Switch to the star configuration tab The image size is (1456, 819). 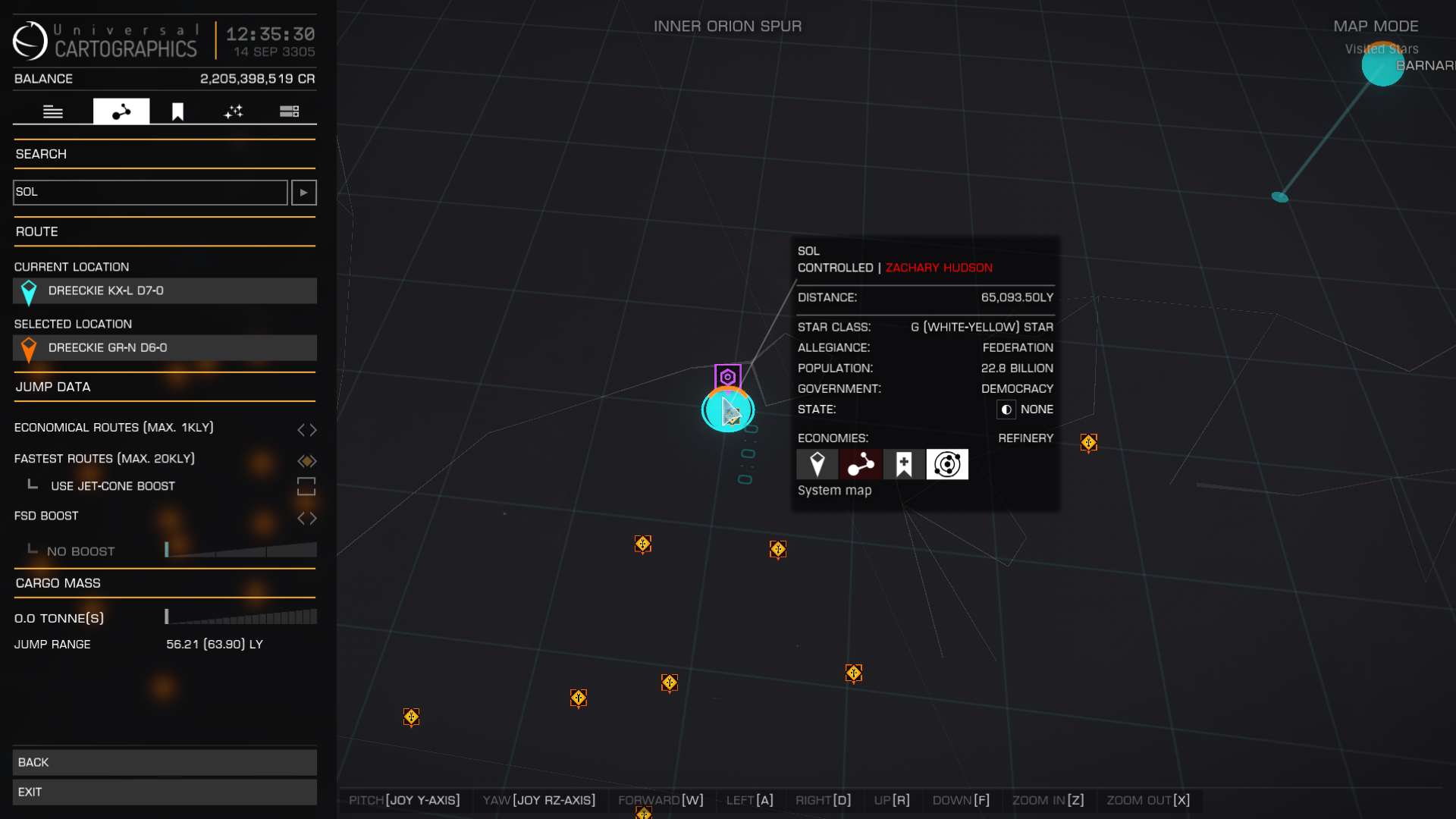pyautogui.click(x=234, y=111)
